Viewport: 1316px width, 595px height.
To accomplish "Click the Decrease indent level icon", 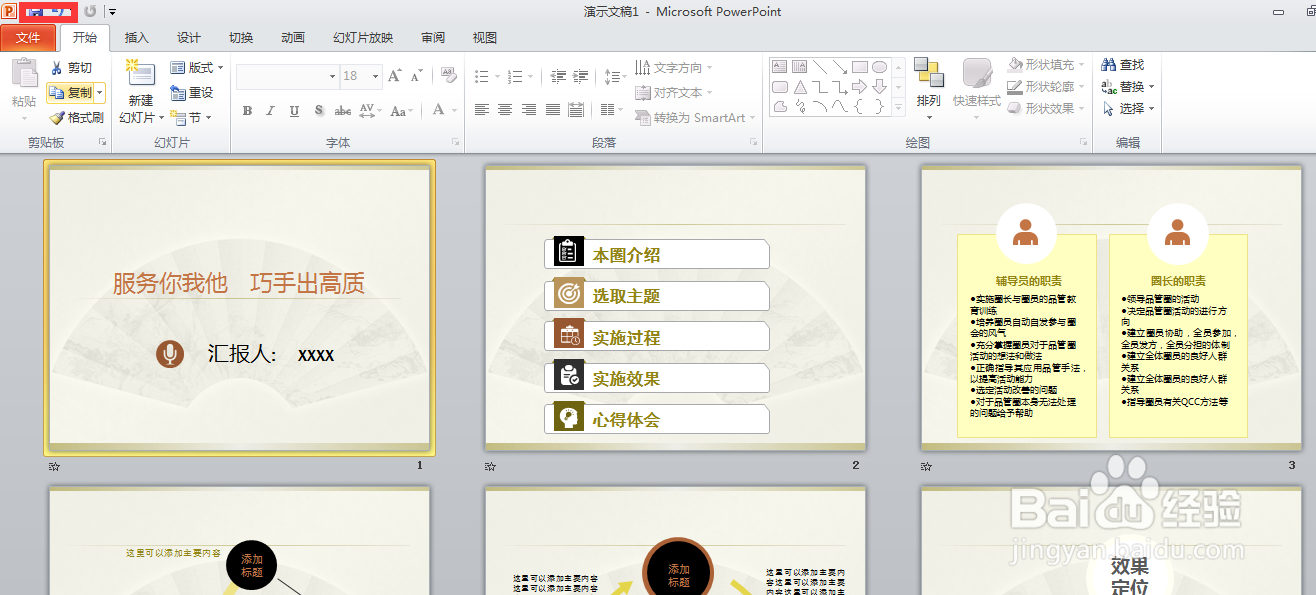I will tap(558, 76).
